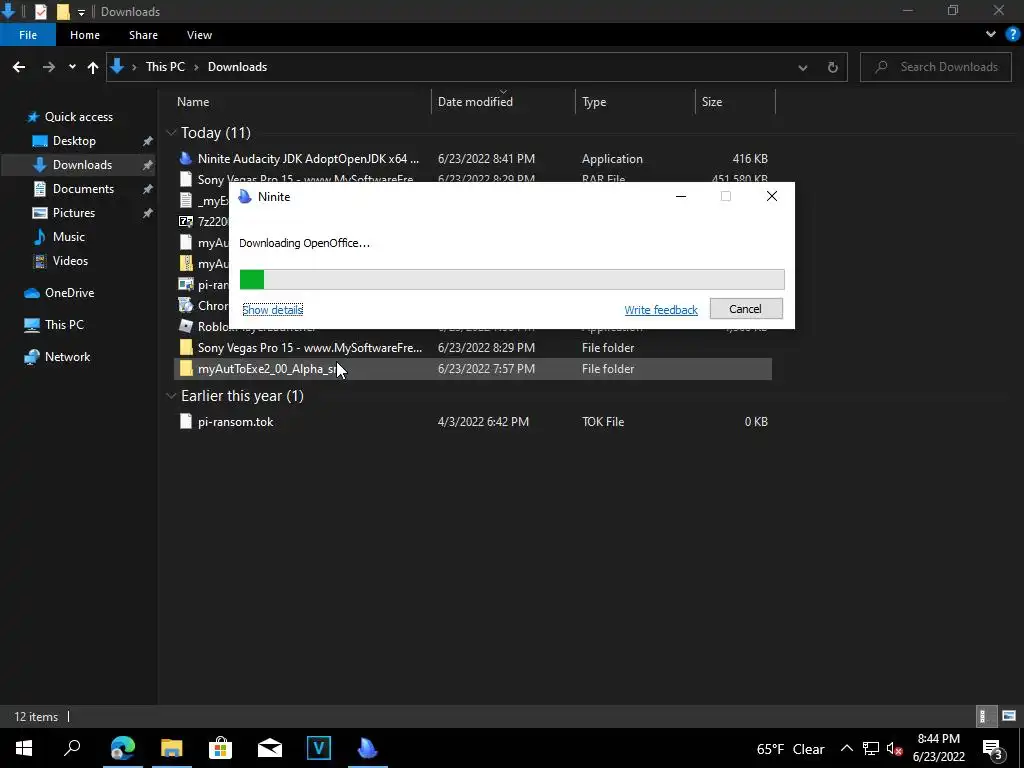Image resolution: width=1024 pixels, height=768 pixels.
Task: Open the notification center icon
Action: pos(992,748)
